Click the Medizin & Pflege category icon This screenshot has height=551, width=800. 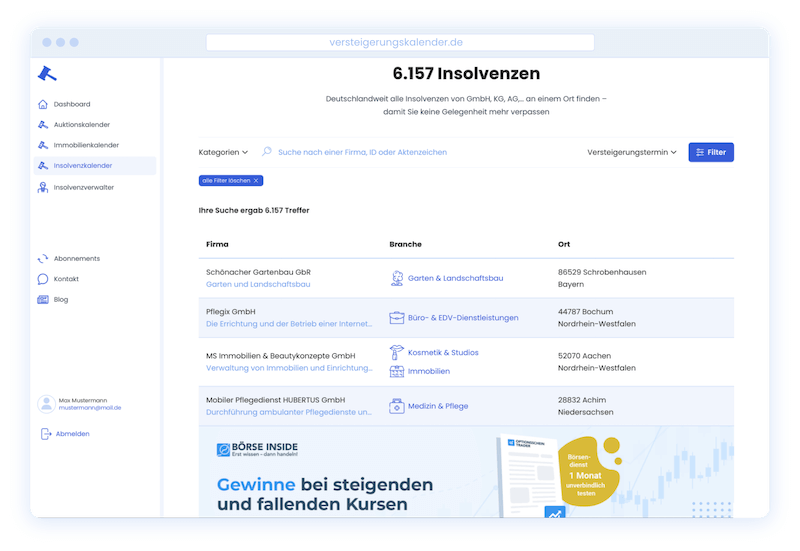[x=397, y=406]
